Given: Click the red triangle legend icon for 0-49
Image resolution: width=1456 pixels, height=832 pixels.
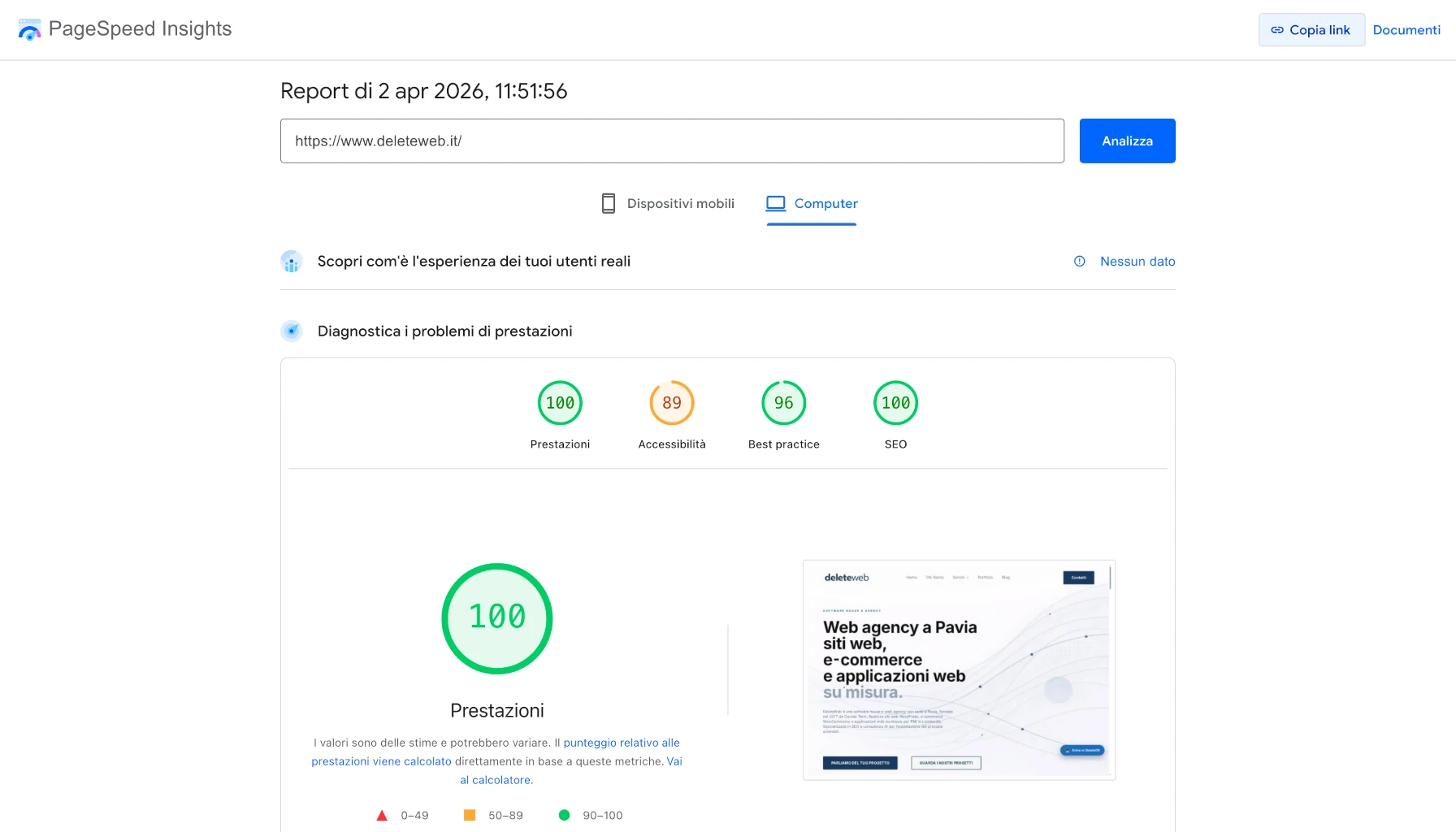Looking at the screenshot, I should coord(382,814).
